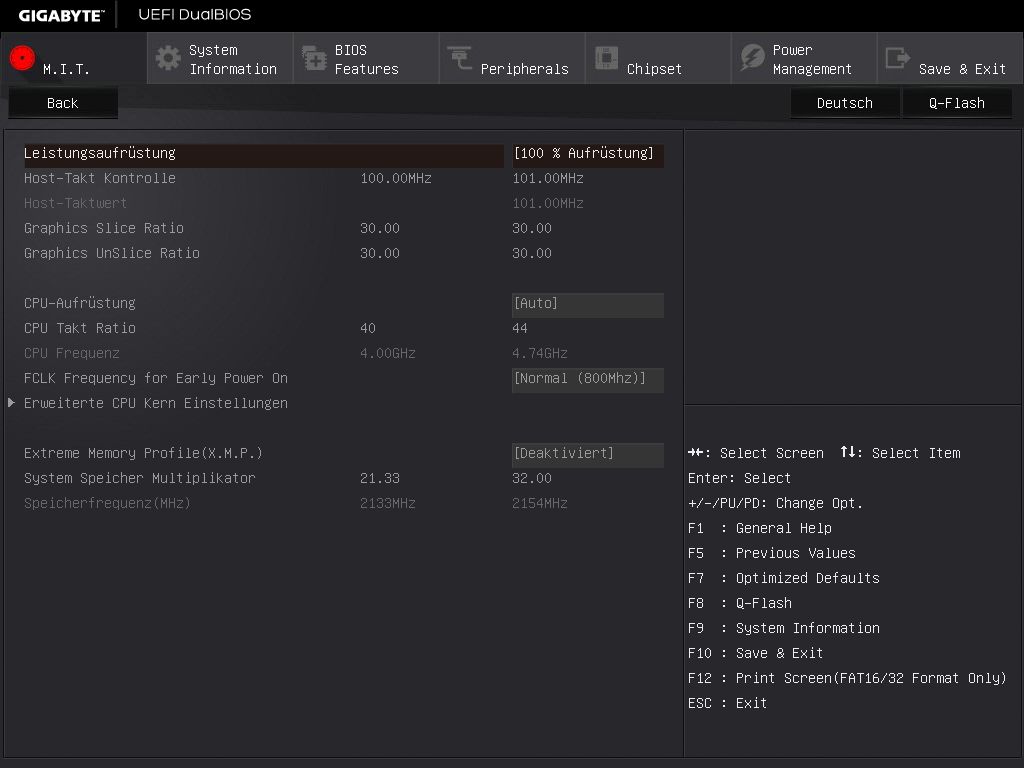
Task: Click the 4.00GHz default CPU frequency
Action: [x=388, y=353]
